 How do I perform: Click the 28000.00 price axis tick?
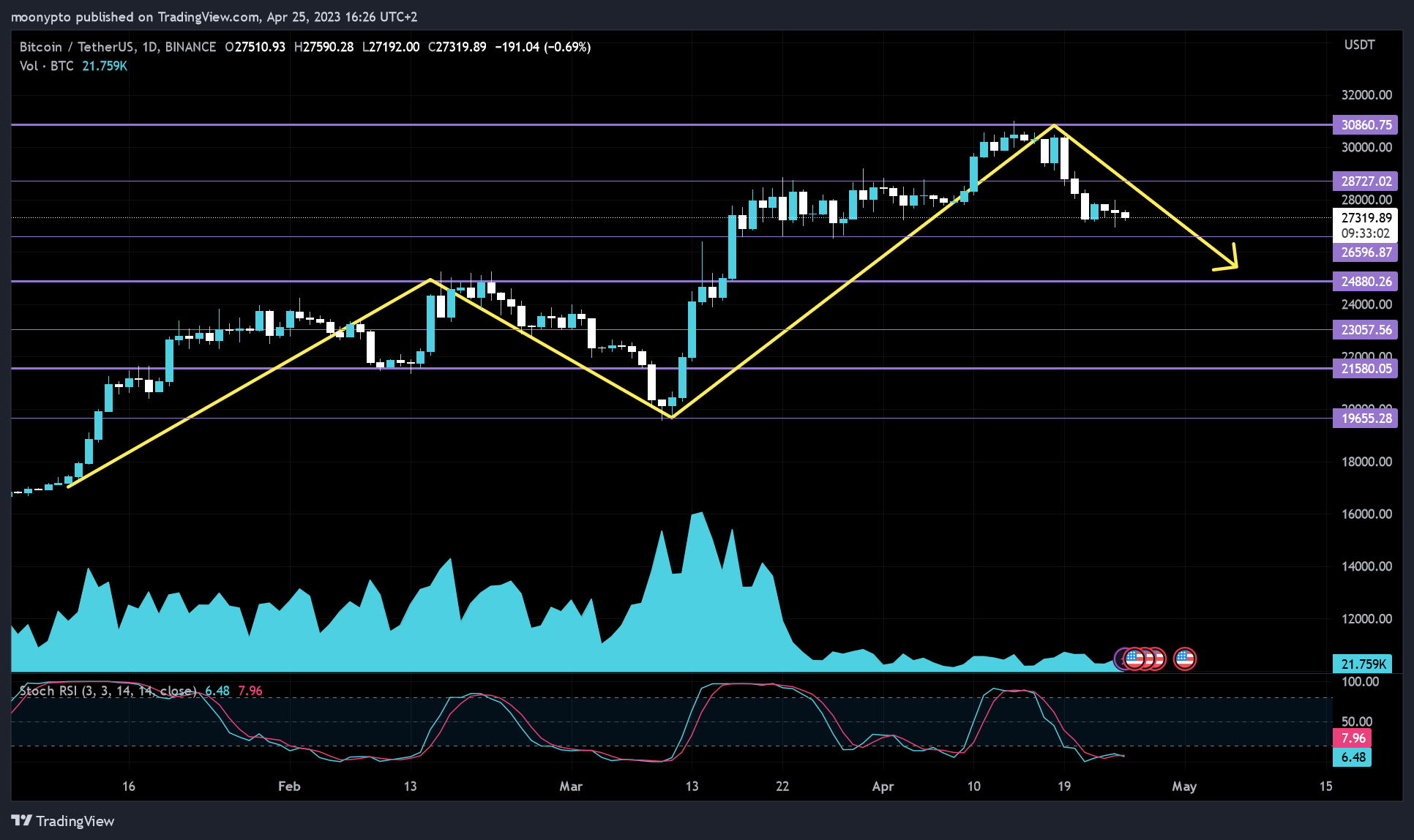[1366, 200]
